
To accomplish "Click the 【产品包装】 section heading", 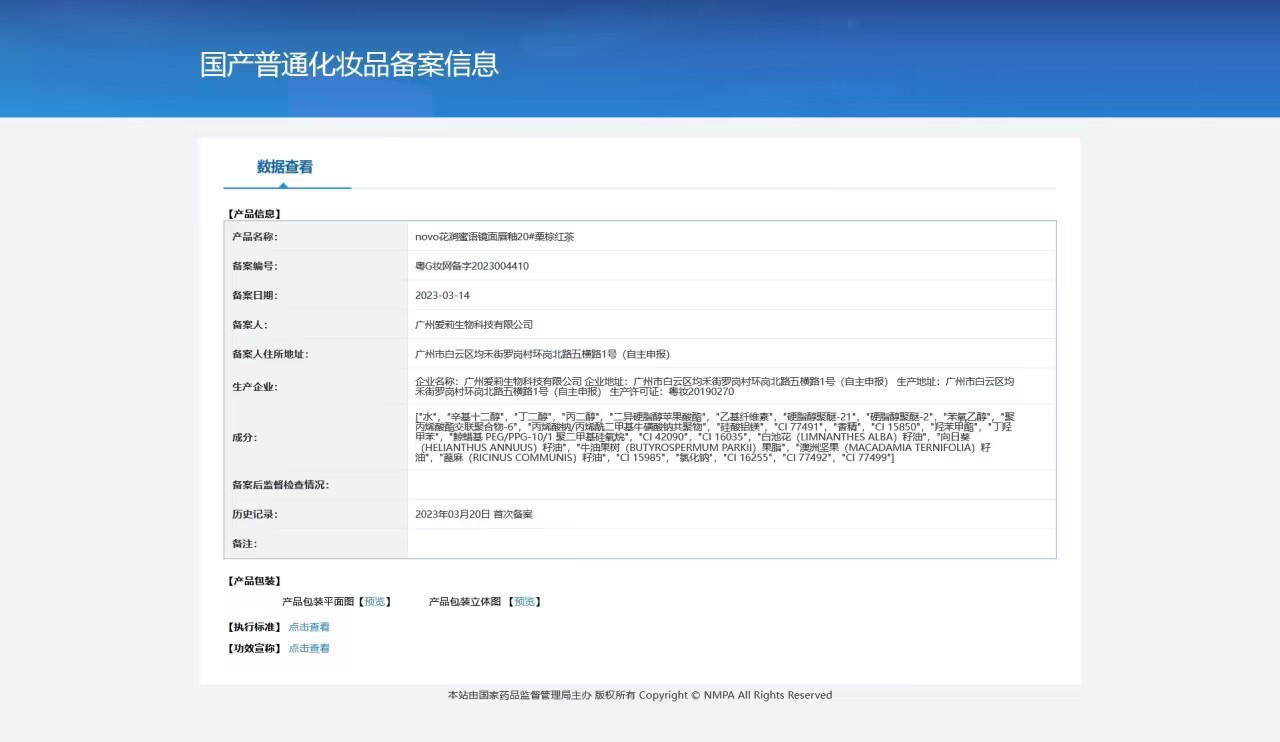I will [x=253, y=581].
